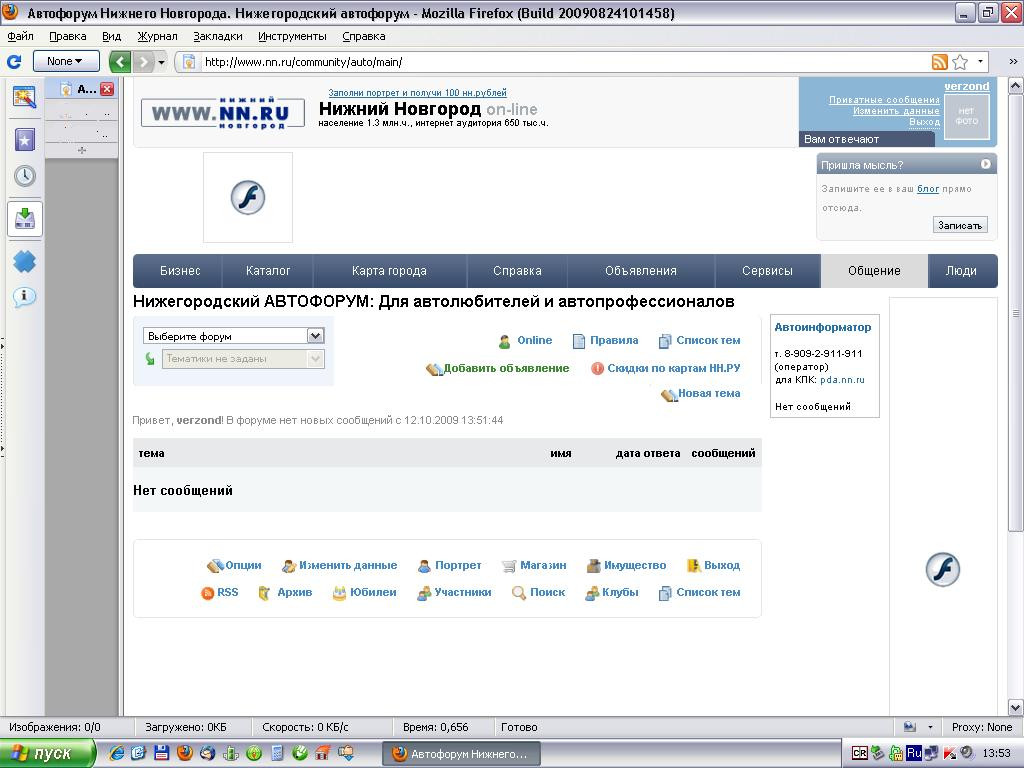1024x768 pixels.
Task: Click the page scrollbar down arrow
Action: (1016, 707)
